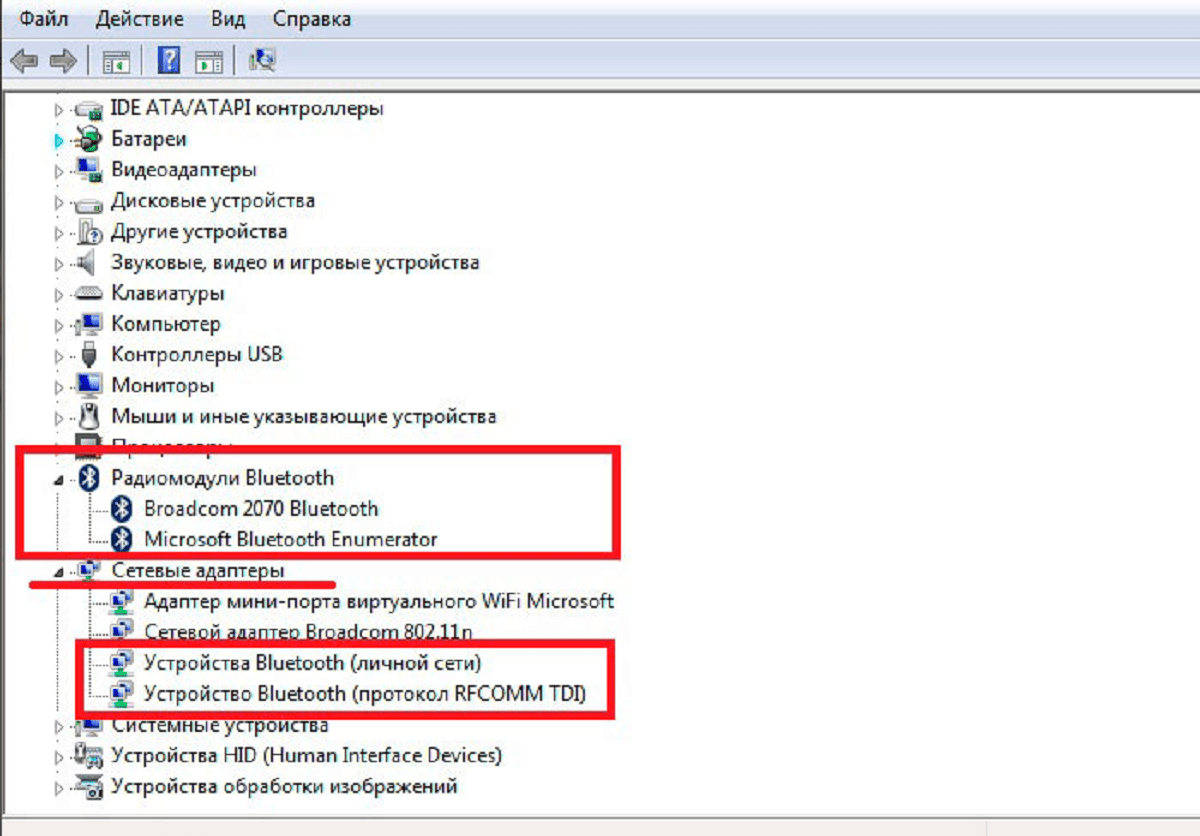Select Устройство Bluetooth (протокол RFCOMM TDI)
1200x836 pixels.
[x=365, y=693]
